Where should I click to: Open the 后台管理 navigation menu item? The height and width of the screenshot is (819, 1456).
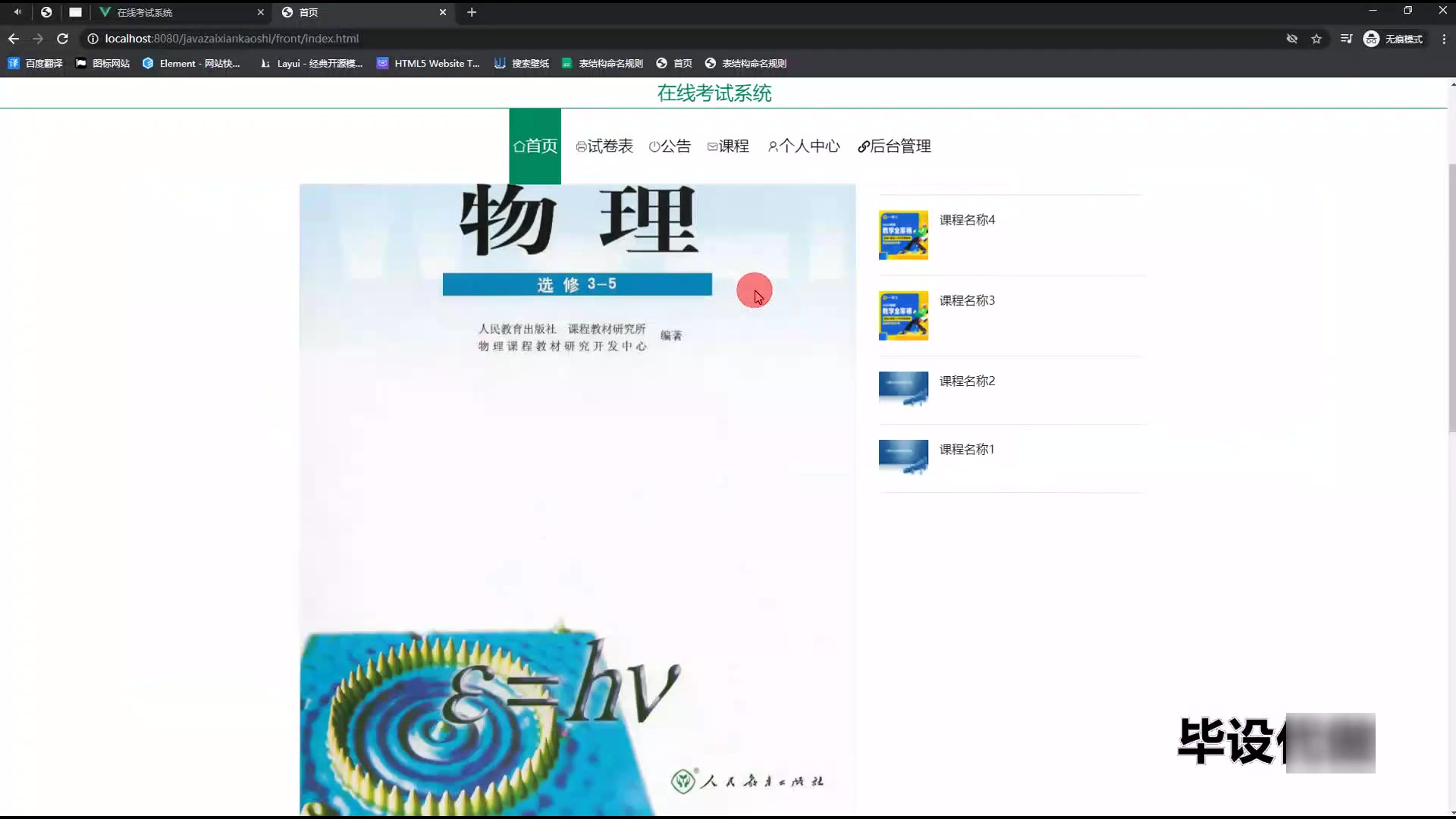click(x=894, y=146)
